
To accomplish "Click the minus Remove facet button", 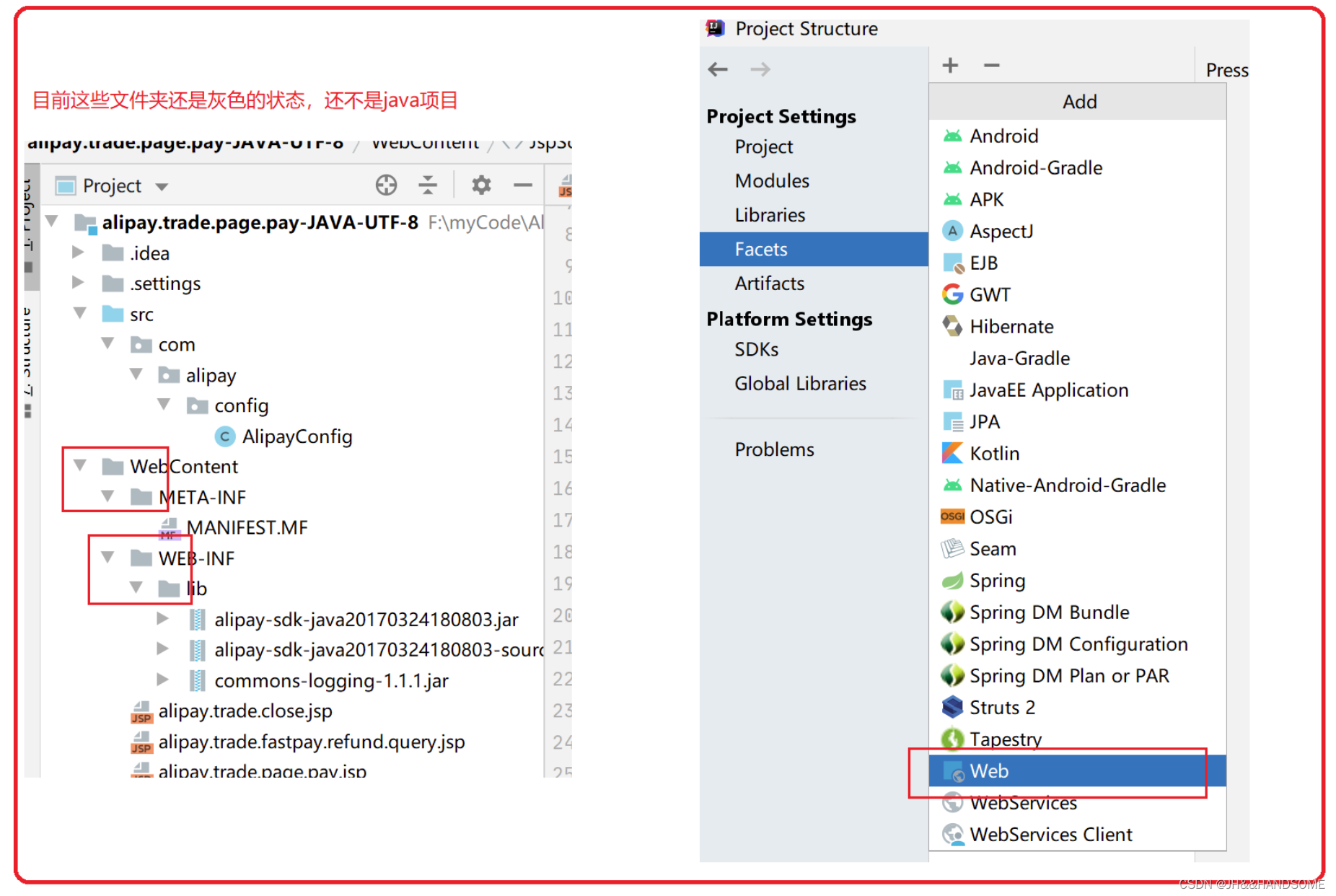I will 992,66.
